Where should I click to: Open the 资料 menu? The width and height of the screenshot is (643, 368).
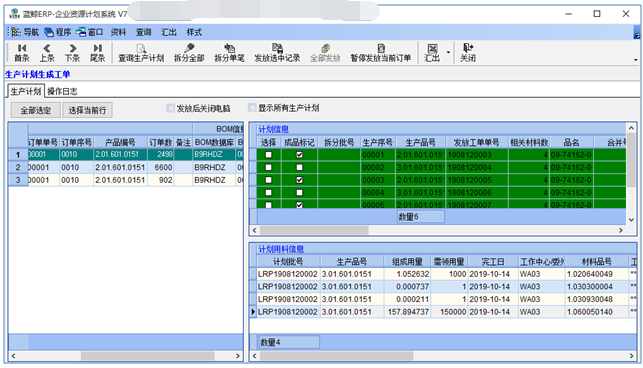[119, 32]
